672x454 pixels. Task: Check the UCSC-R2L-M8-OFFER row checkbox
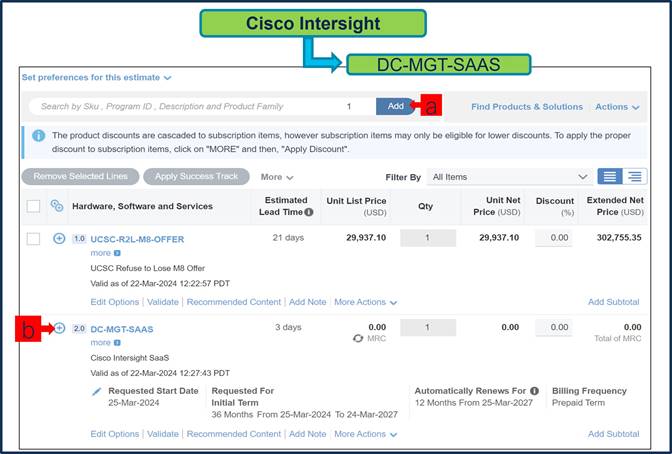click(33, 239)
